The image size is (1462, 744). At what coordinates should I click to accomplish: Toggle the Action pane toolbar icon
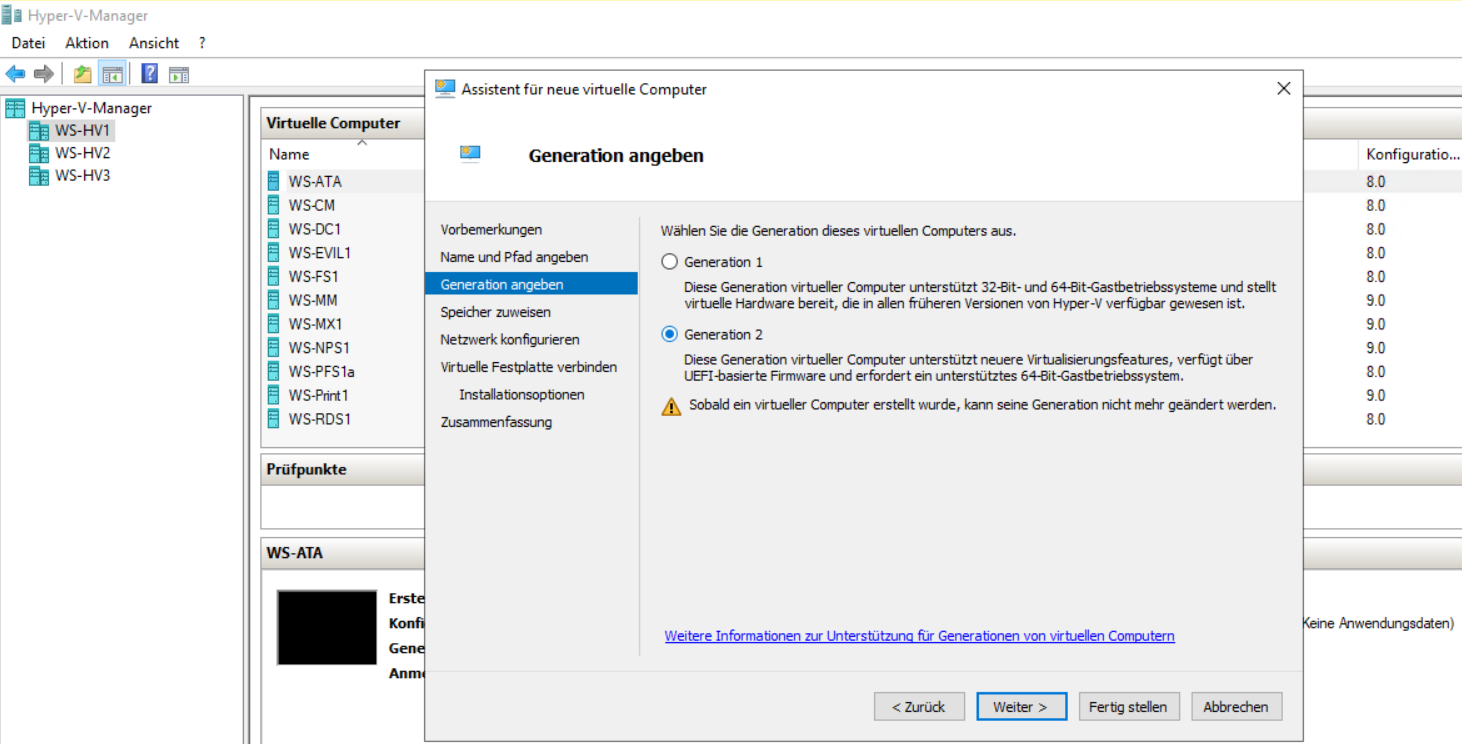(x=179, y=74)
